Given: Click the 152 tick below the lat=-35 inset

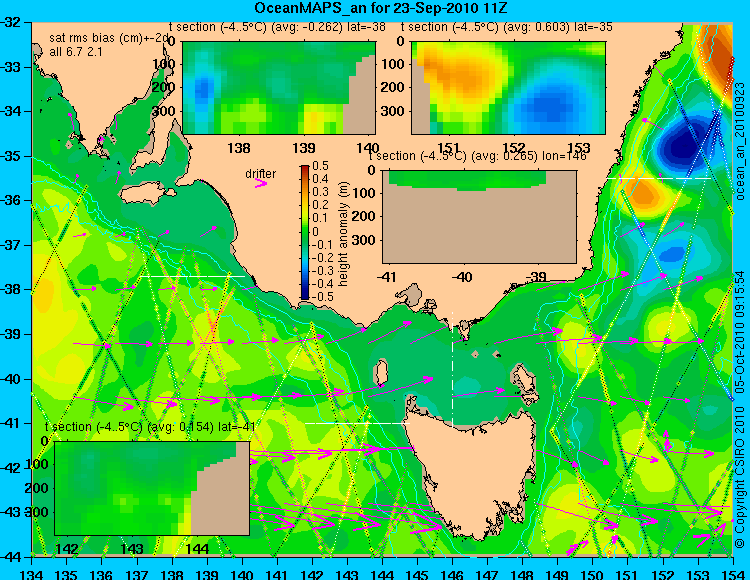Looking at the screenshot, I should click(x=514, y=148).
